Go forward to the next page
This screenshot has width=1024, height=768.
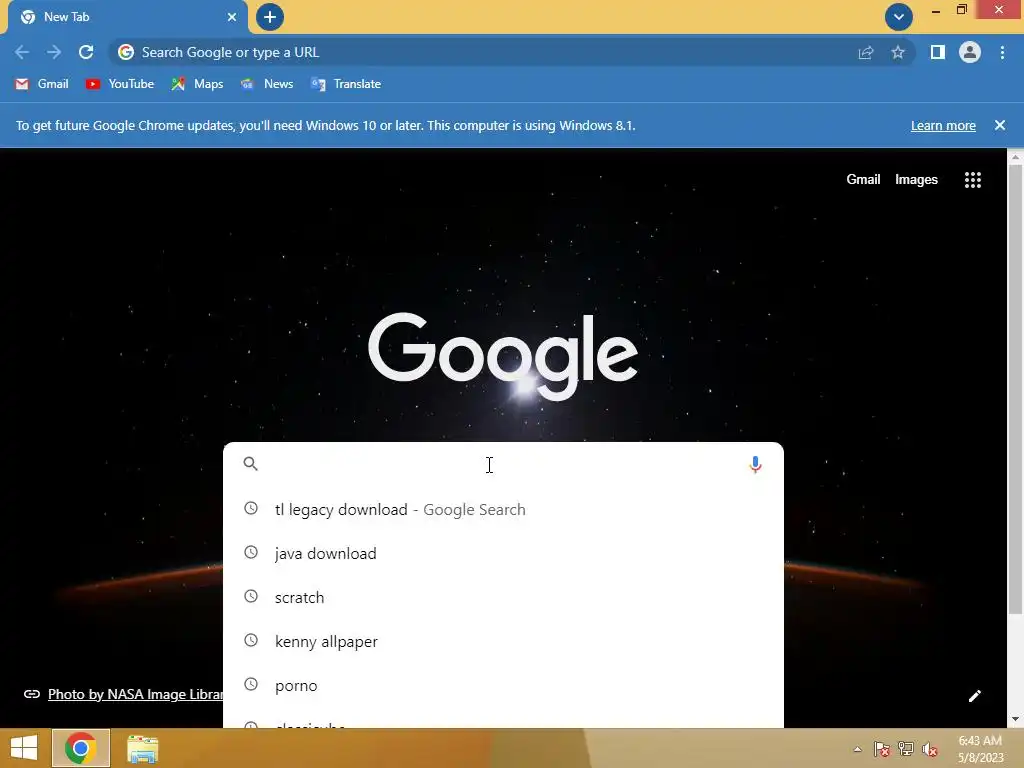(54, 52)
